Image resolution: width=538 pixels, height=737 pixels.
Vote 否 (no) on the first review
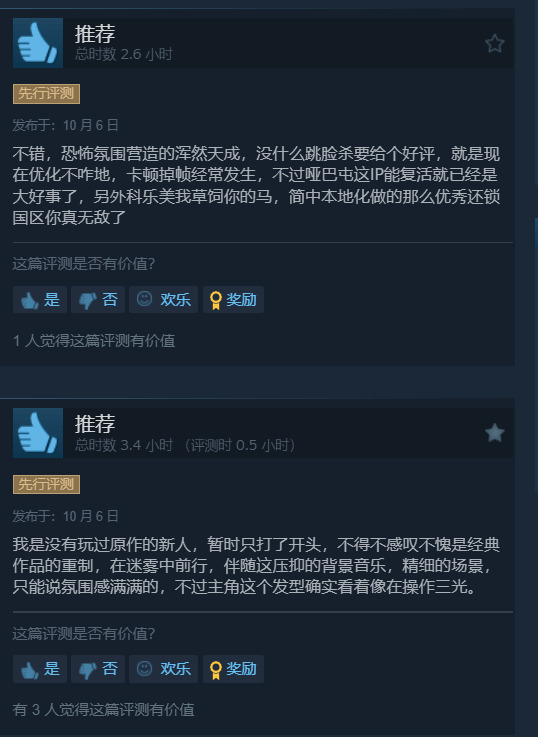click(98, 299)
